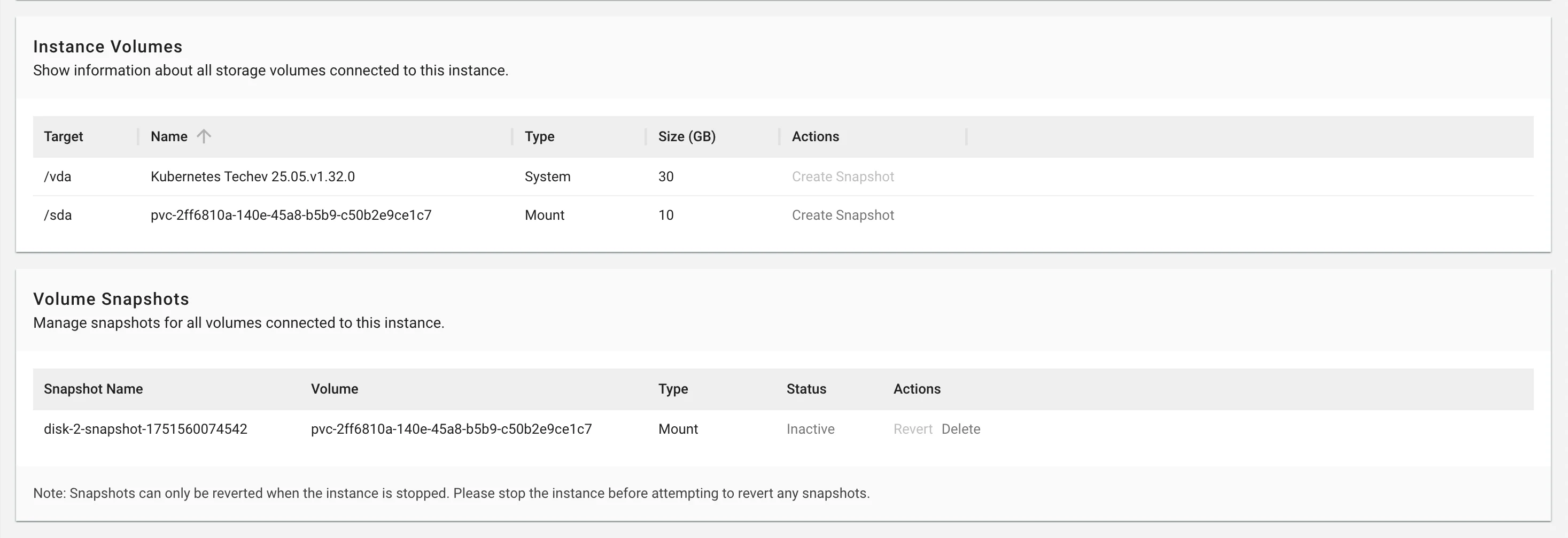Click the Snapshot Name column header
Screen dimensions: 1568x538
tap(93, 389)
